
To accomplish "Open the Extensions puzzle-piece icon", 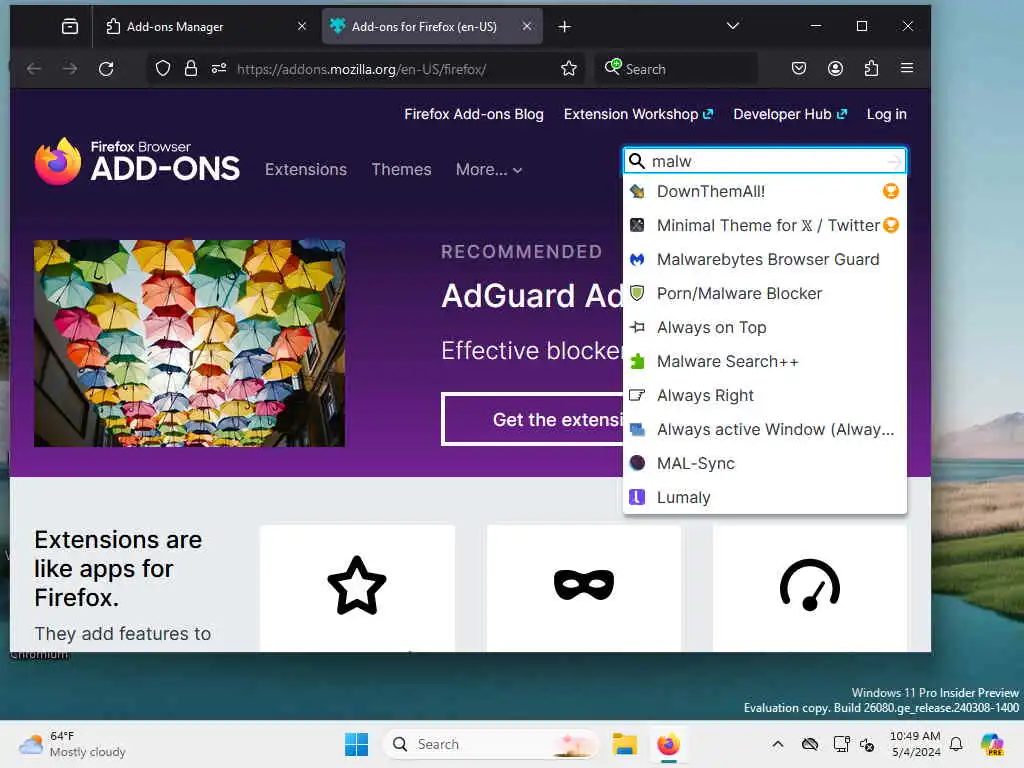I will pyautogui.click(x=871, y=69).
